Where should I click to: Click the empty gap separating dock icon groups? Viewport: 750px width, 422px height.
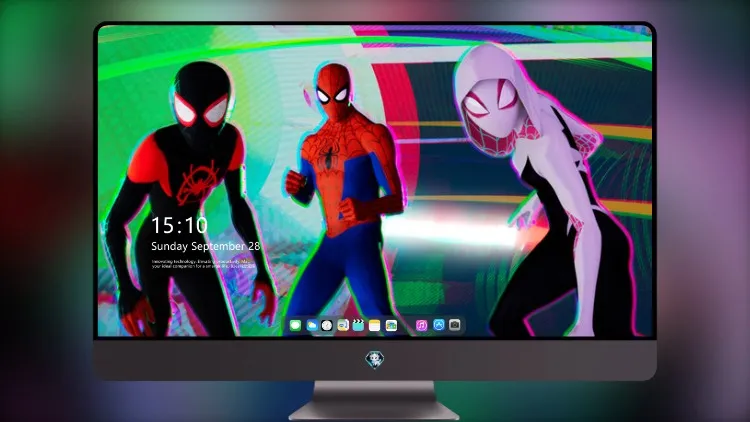point(406,325)
